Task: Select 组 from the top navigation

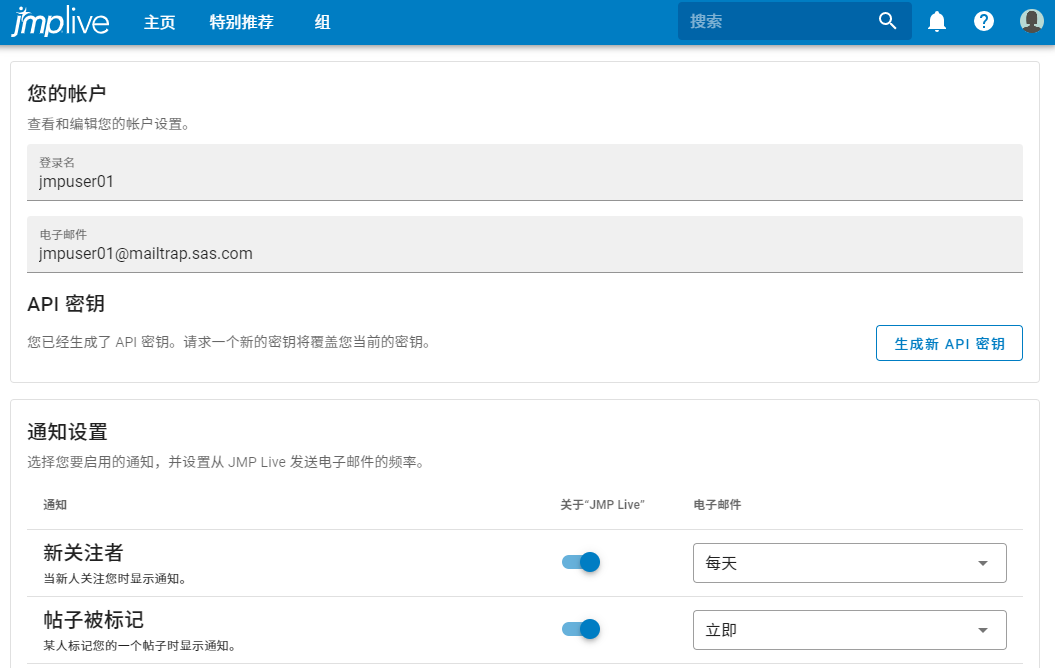Action: (x=321, y=21)
